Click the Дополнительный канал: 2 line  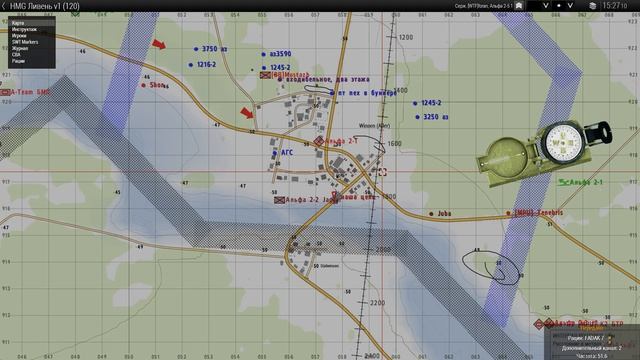point(591,348)
